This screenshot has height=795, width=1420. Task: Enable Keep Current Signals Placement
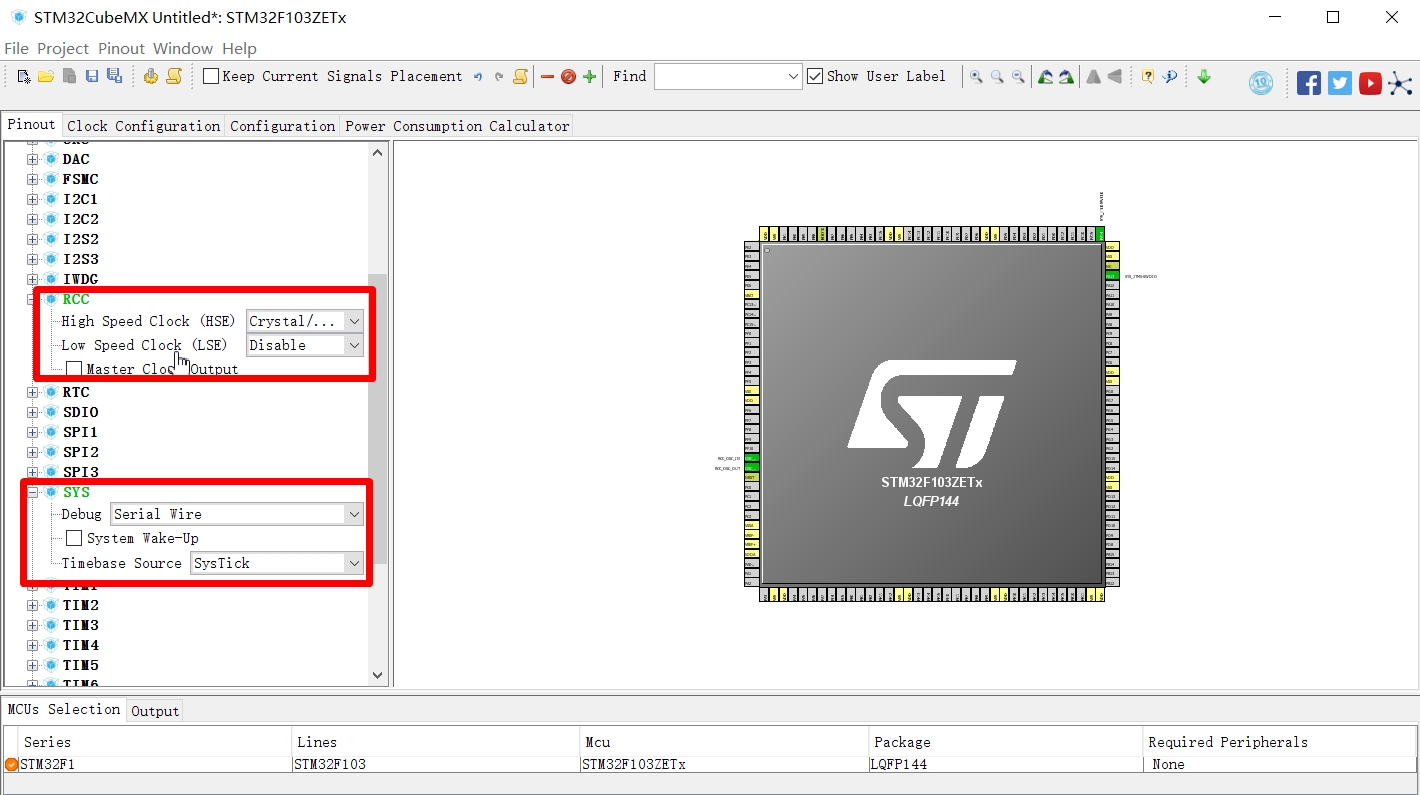pos(209,75)
